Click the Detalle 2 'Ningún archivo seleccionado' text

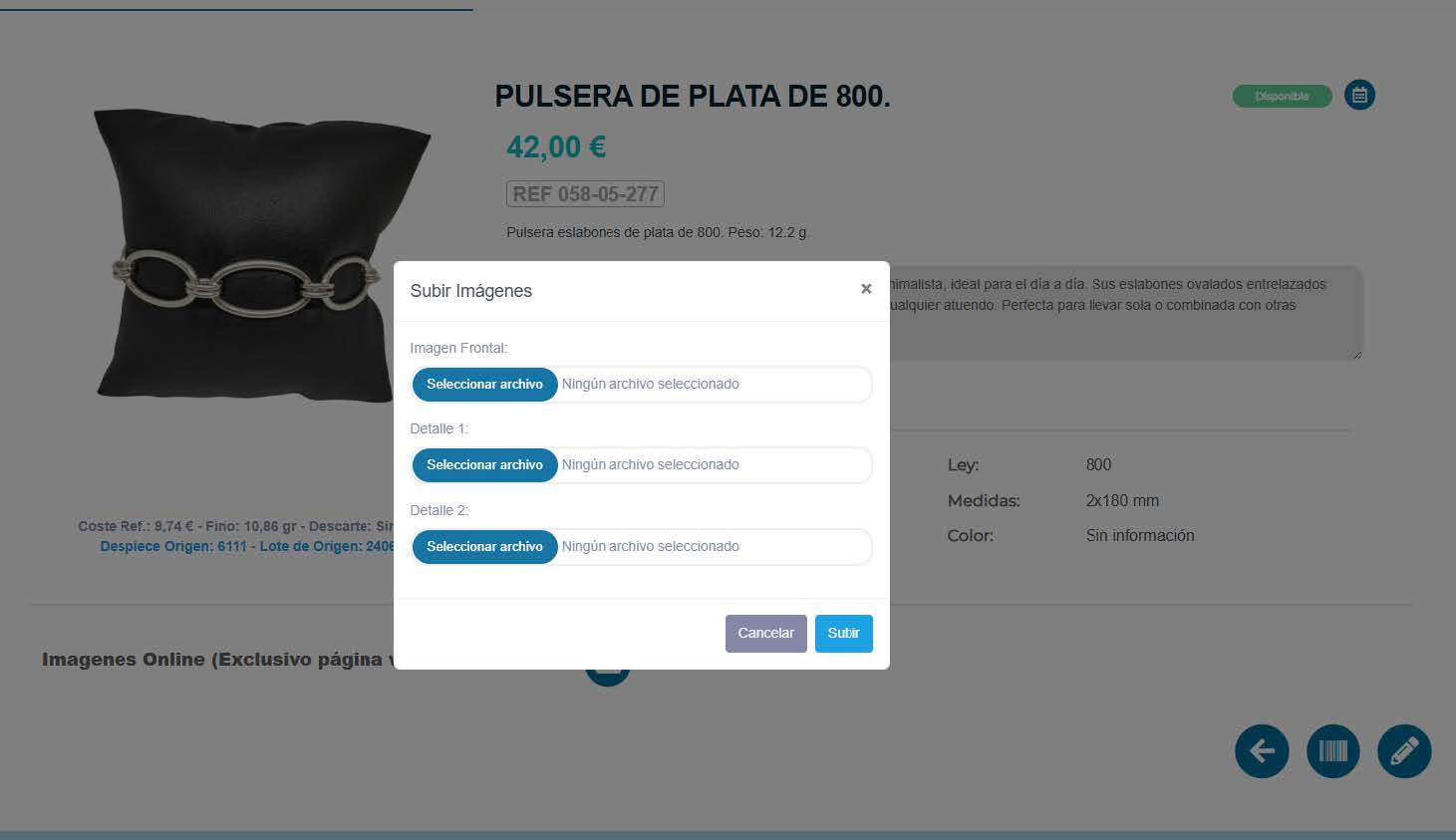click(x=650, y=546)
